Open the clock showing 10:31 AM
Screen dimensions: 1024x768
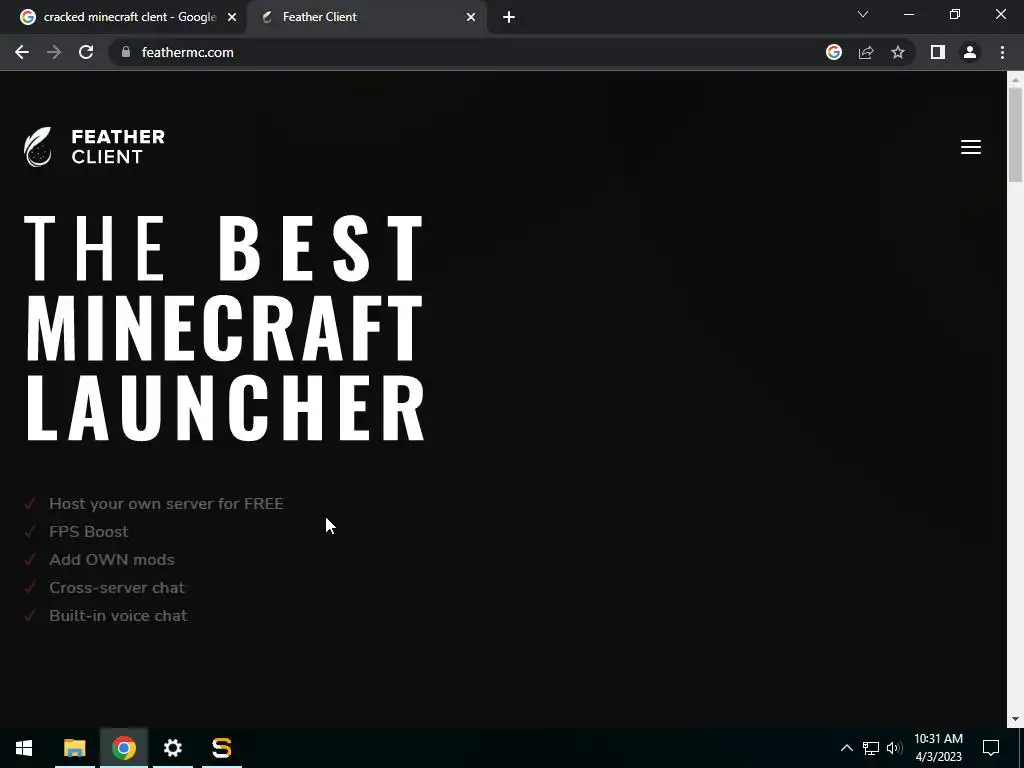pyautogui.click(x=938, y=748)
